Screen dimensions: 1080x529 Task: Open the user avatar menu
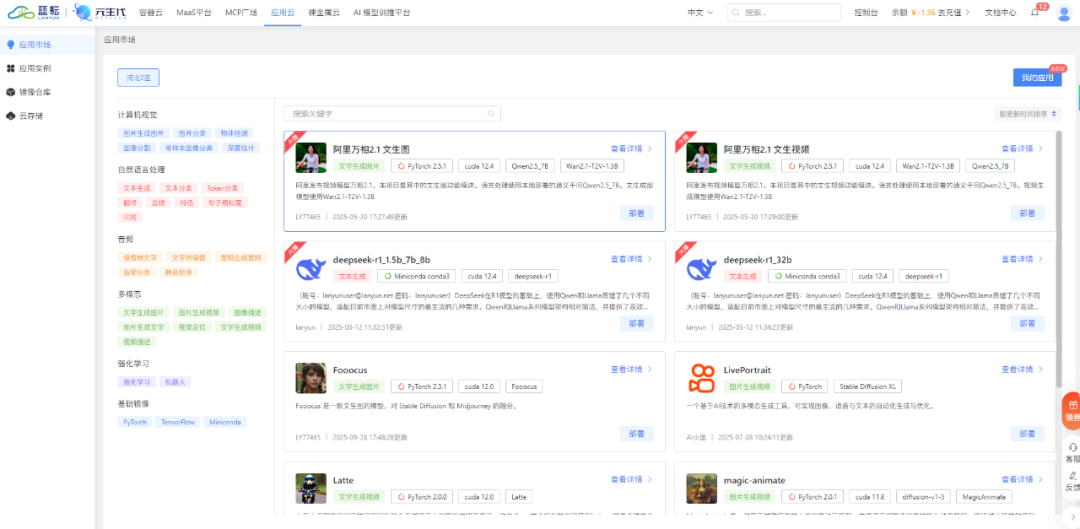click(1064, 12)
